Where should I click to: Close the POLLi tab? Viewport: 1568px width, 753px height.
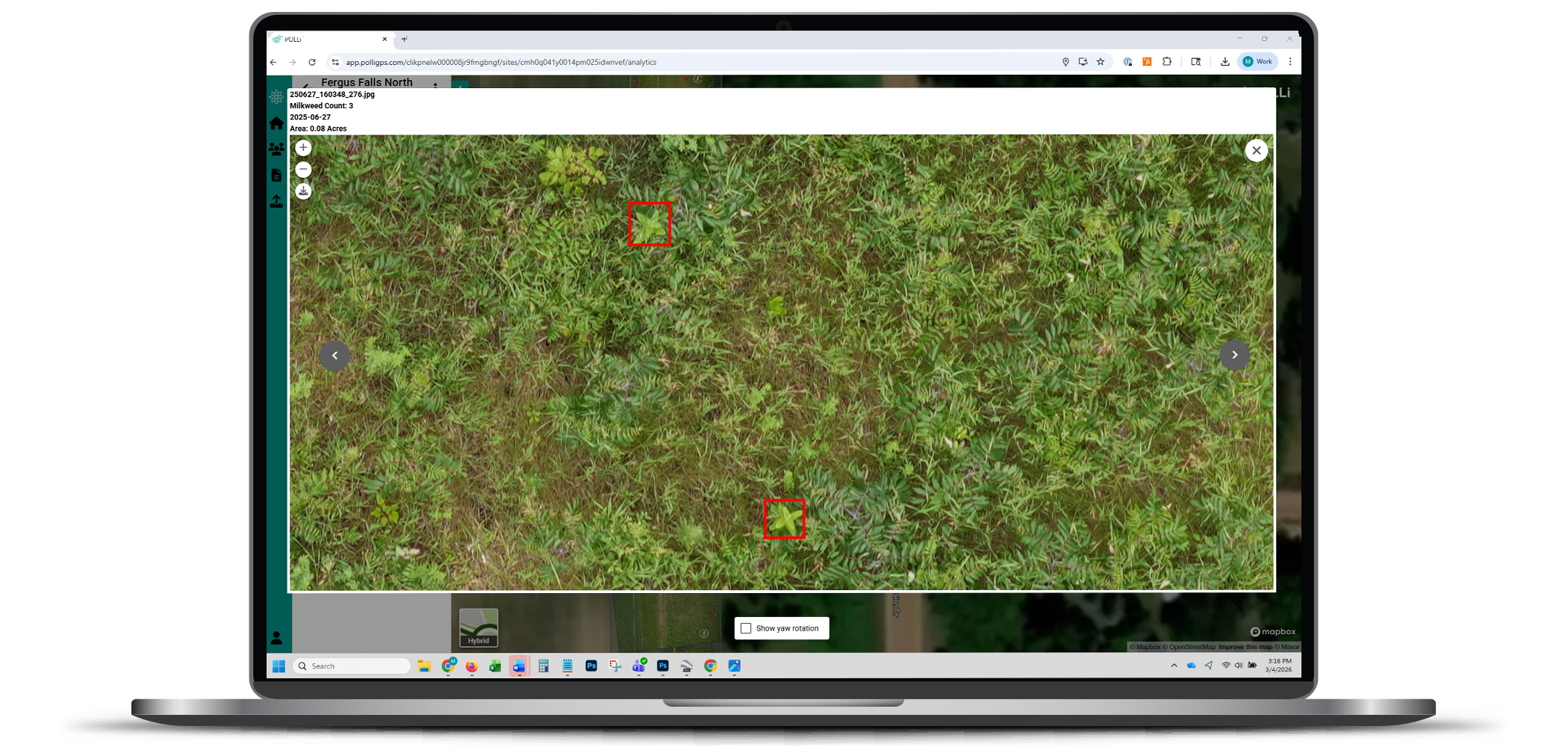[x=385, y=40]
